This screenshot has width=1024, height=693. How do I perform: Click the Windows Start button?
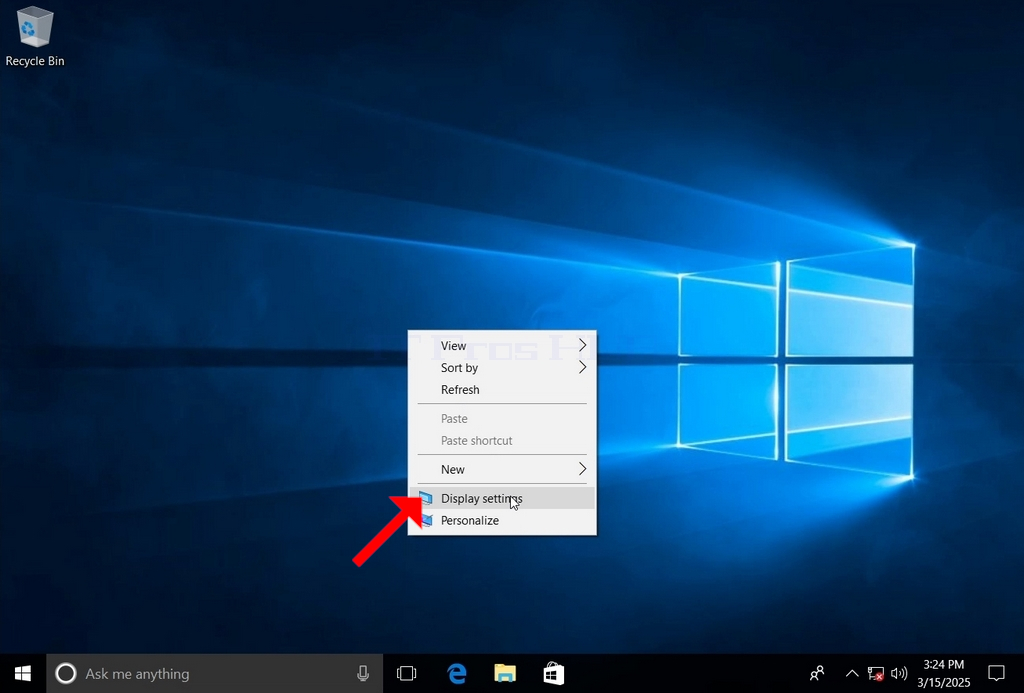click(23, 673)
